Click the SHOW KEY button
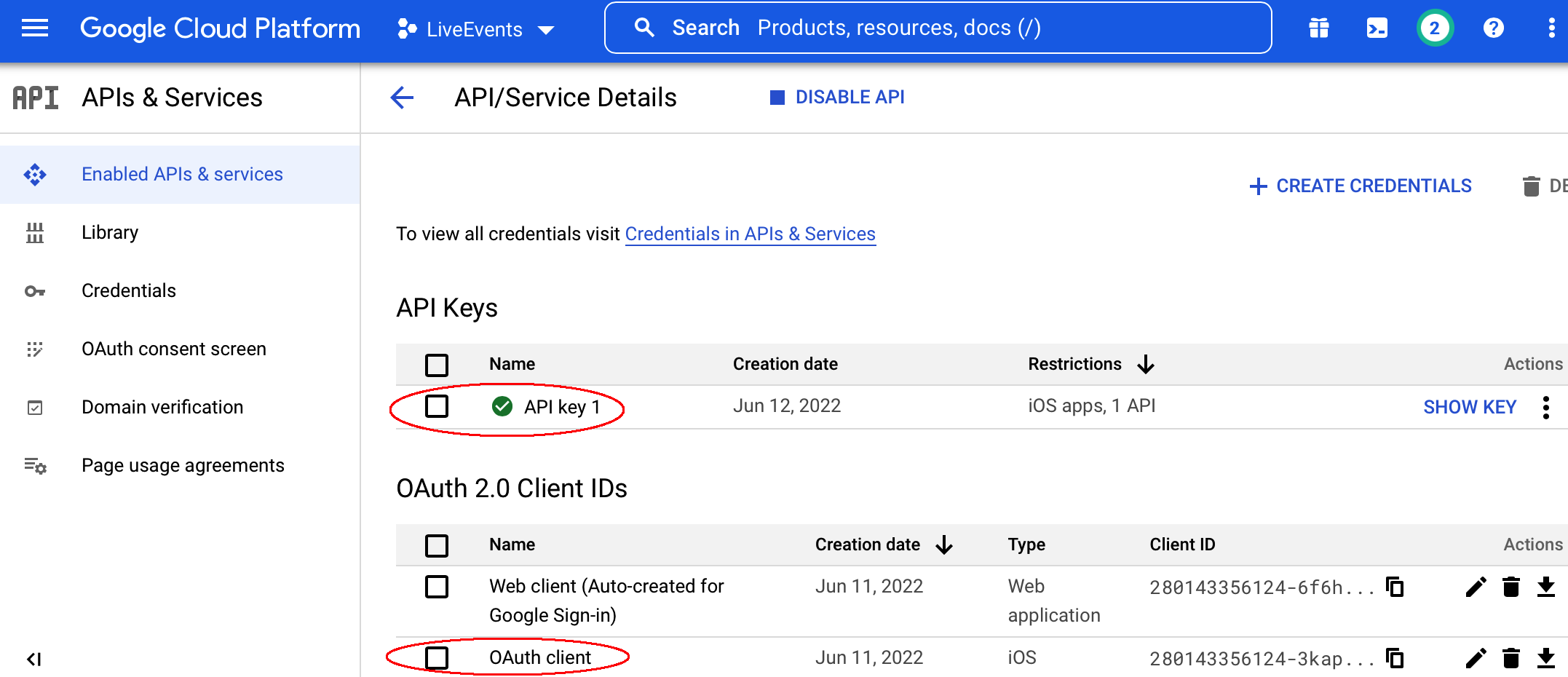Screen dimensions: 1568x677 pos(1469,407)
